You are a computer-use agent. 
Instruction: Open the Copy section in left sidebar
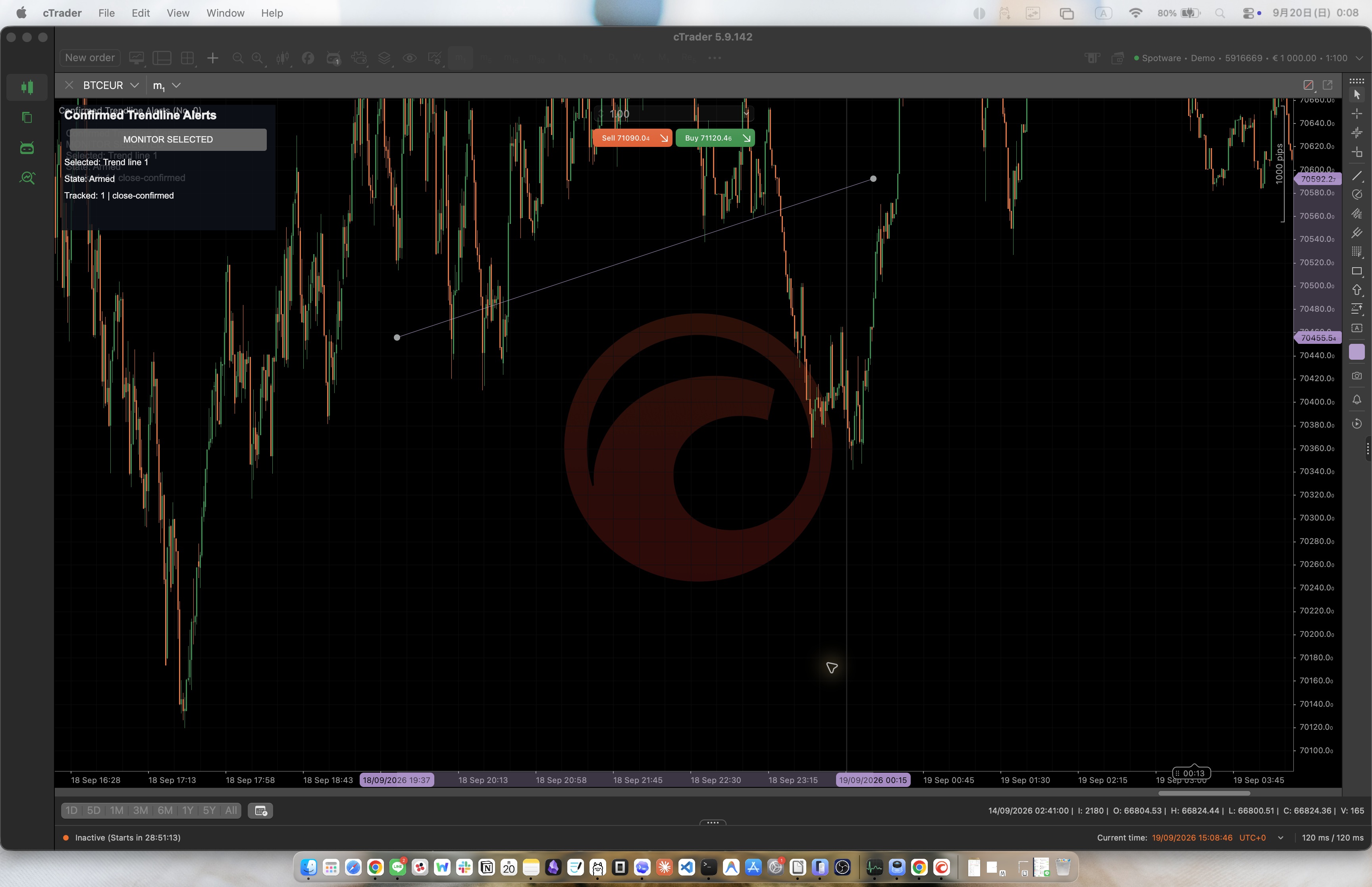[27, 118]
